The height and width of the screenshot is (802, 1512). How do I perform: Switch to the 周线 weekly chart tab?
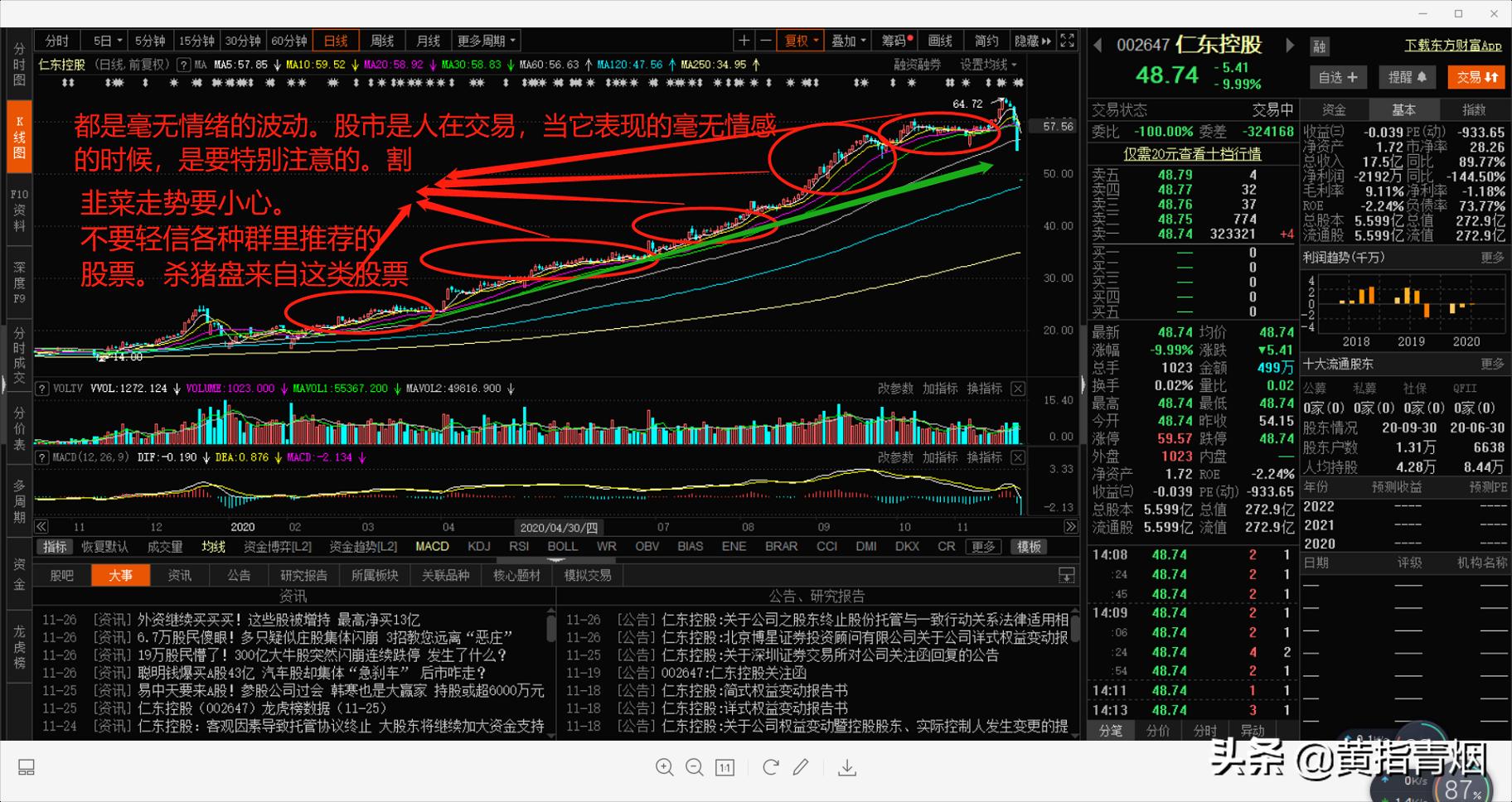coord(381,40)
